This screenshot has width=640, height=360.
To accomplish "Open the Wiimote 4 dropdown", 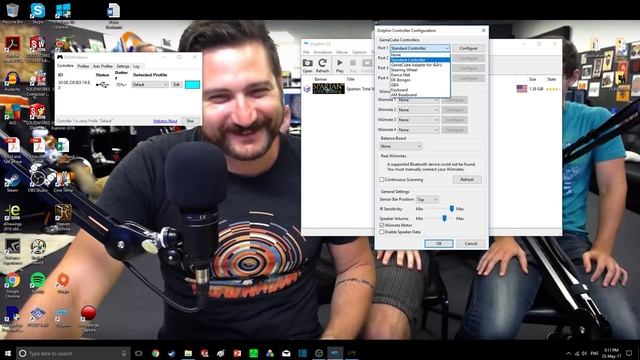I will 418,130.
